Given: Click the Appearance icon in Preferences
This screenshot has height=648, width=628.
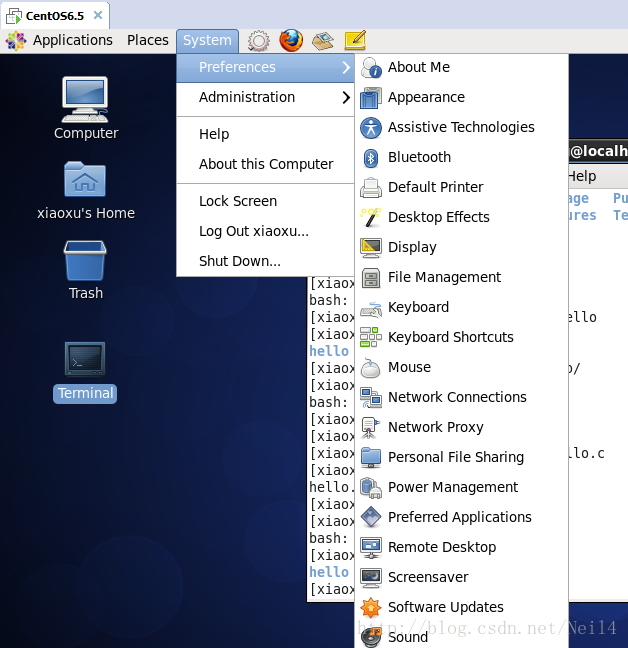Looking at the screenshot, I should (371, 98).
